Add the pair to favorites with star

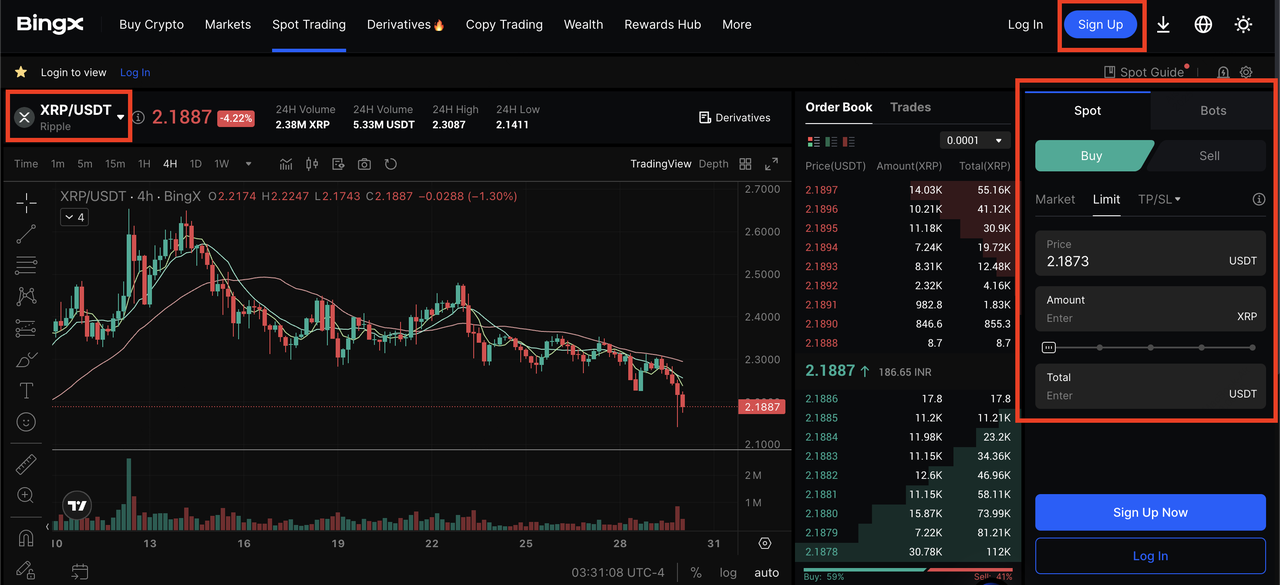[20, 72]
